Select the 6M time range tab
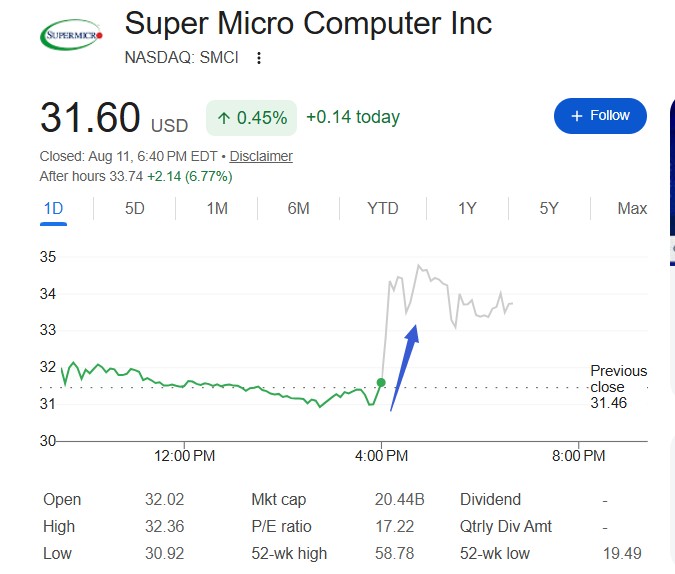Screen dimensions: 675x574 [298, 209]
